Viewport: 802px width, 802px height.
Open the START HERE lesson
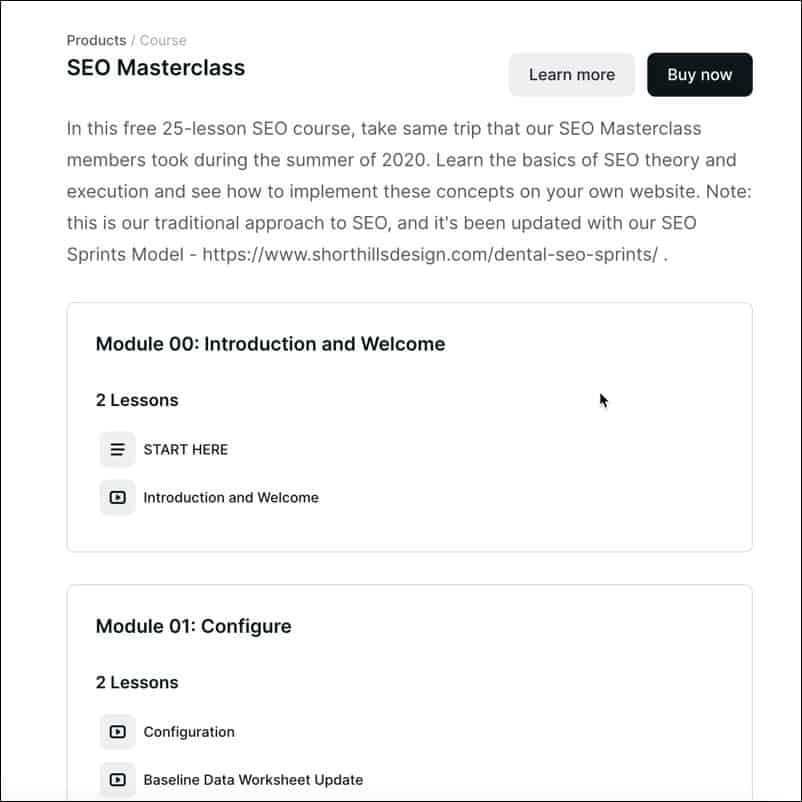tap(186, 450)
